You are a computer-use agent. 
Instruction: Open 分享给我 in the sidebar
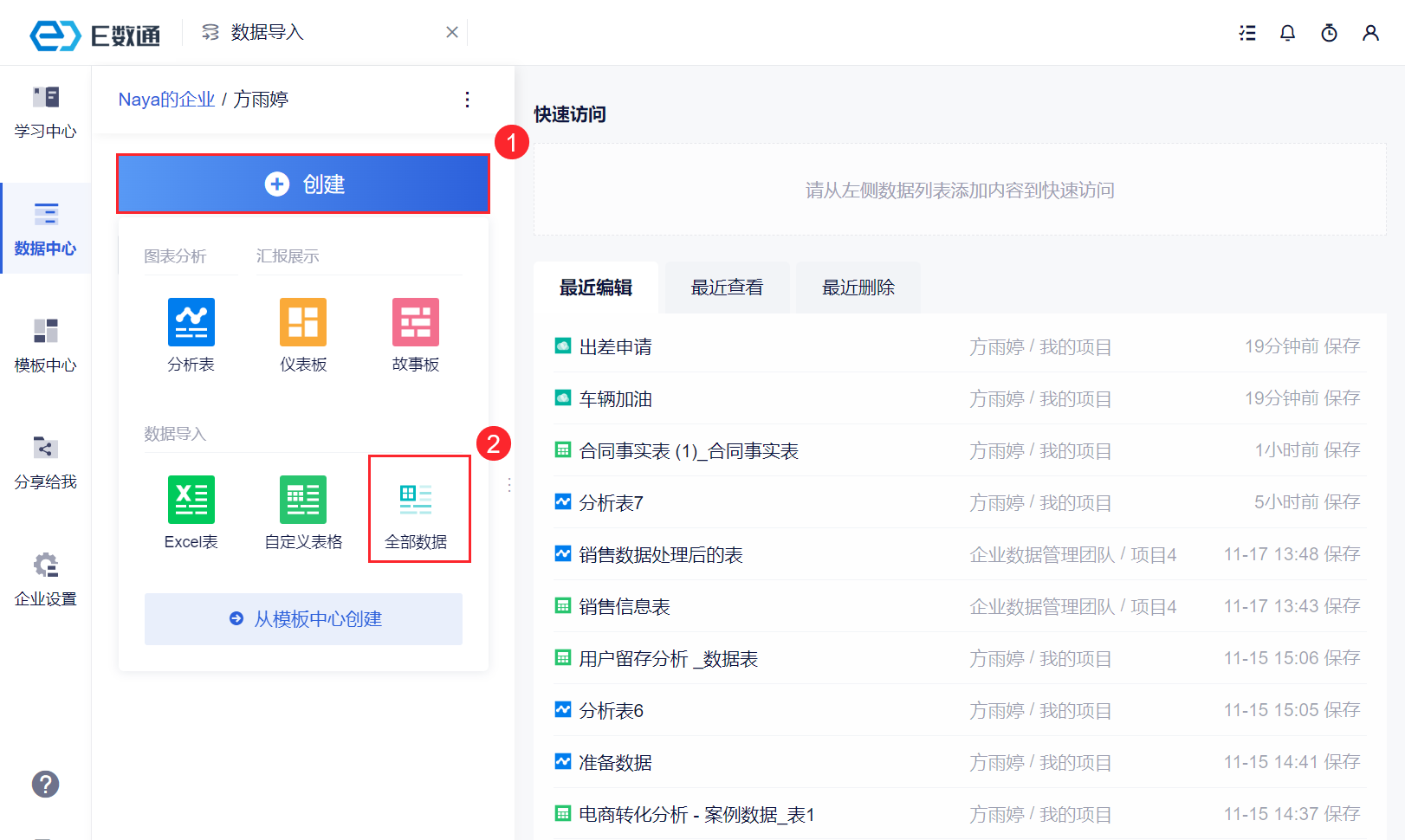coord(45,463)
